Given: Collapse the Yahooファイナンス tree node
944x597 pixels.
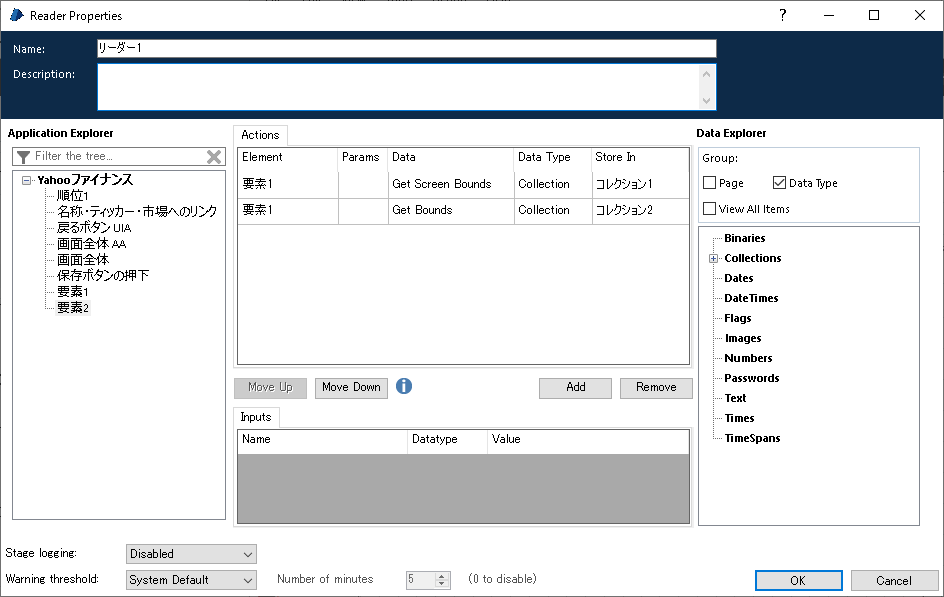Looking at the screenshot, I should [26, 180].
